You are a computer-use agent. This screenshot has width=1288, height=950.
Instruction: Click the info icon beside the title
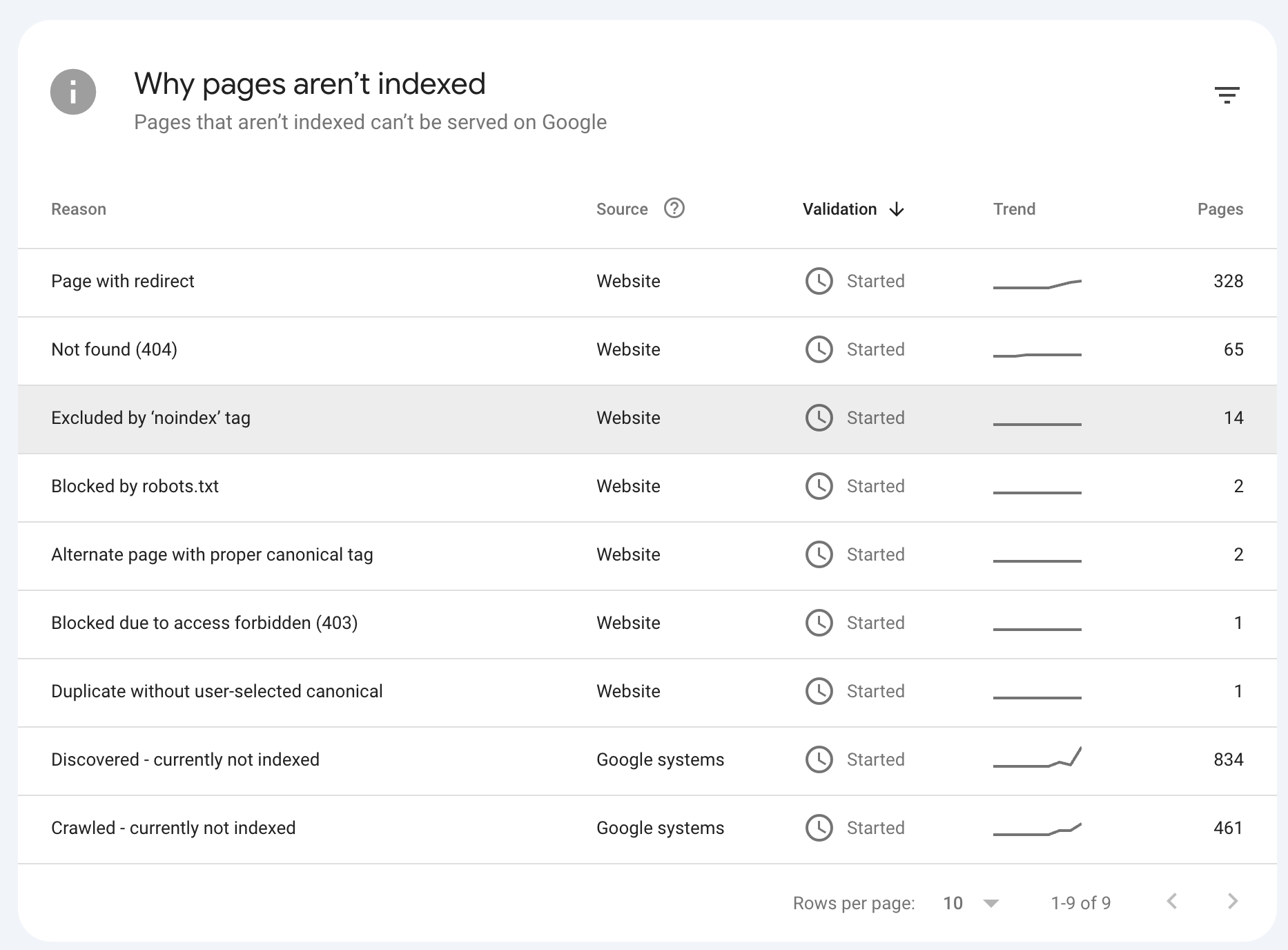tap(73, 92)
